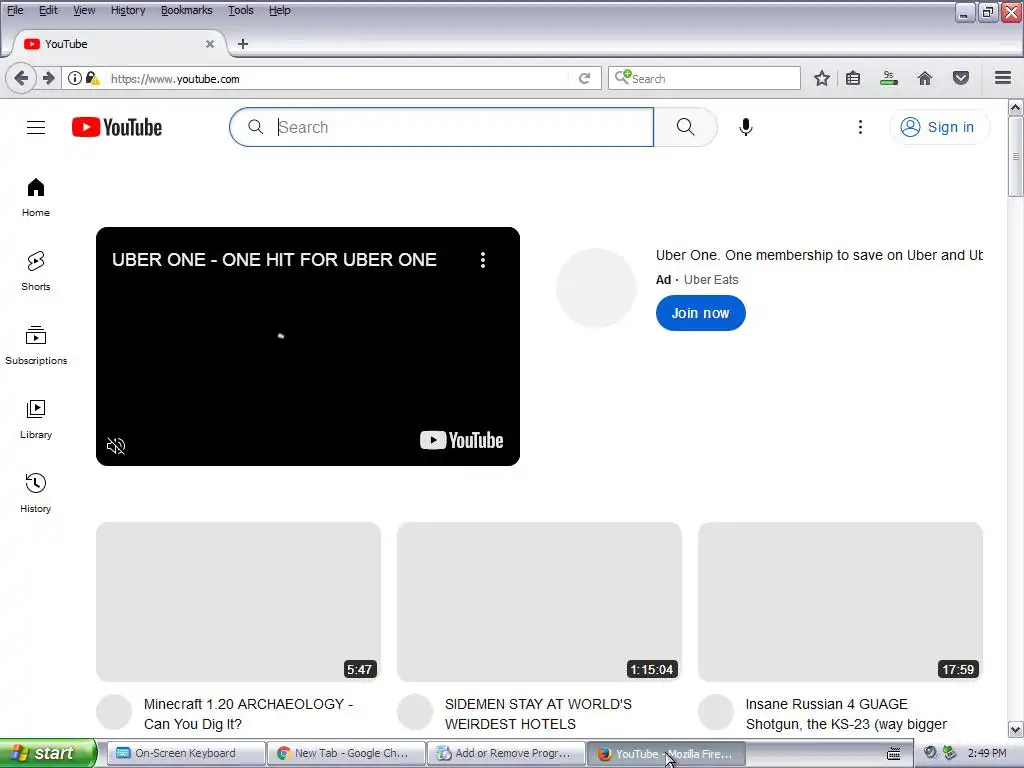This screenshot has width=1024, height=768.
Task: Switch to On-Screen Keyboard taskbar item
Action: pos(185,753)
